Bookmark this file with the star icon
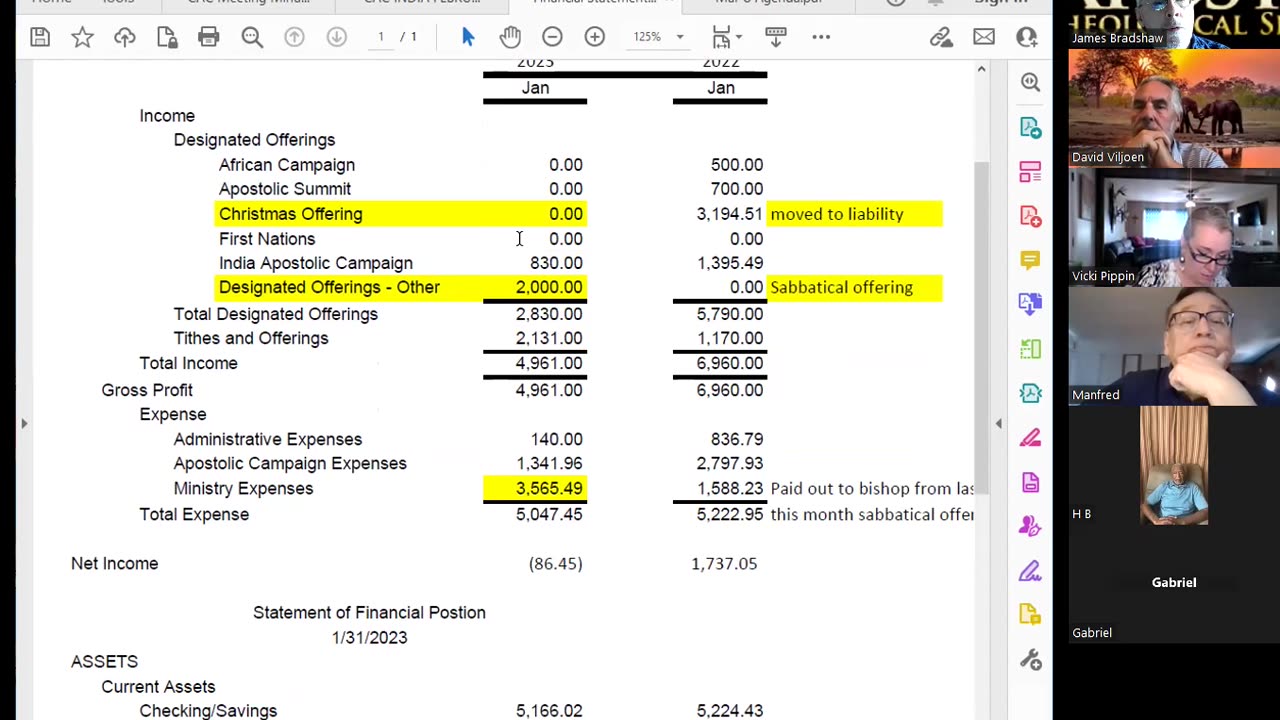This screenshot has height=720, width=1280. tap(82, 37)
